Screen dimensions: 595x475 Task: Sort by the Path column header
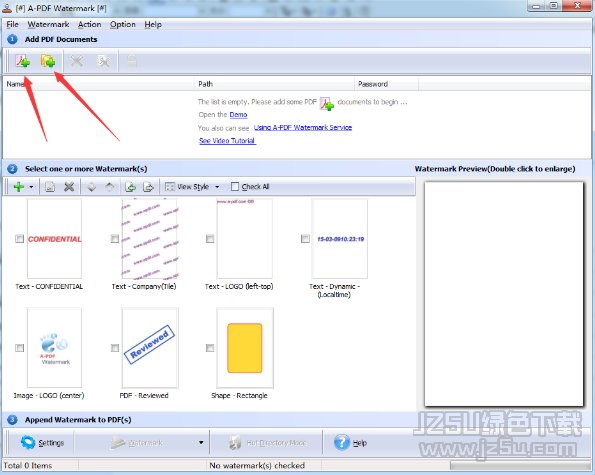275,84
